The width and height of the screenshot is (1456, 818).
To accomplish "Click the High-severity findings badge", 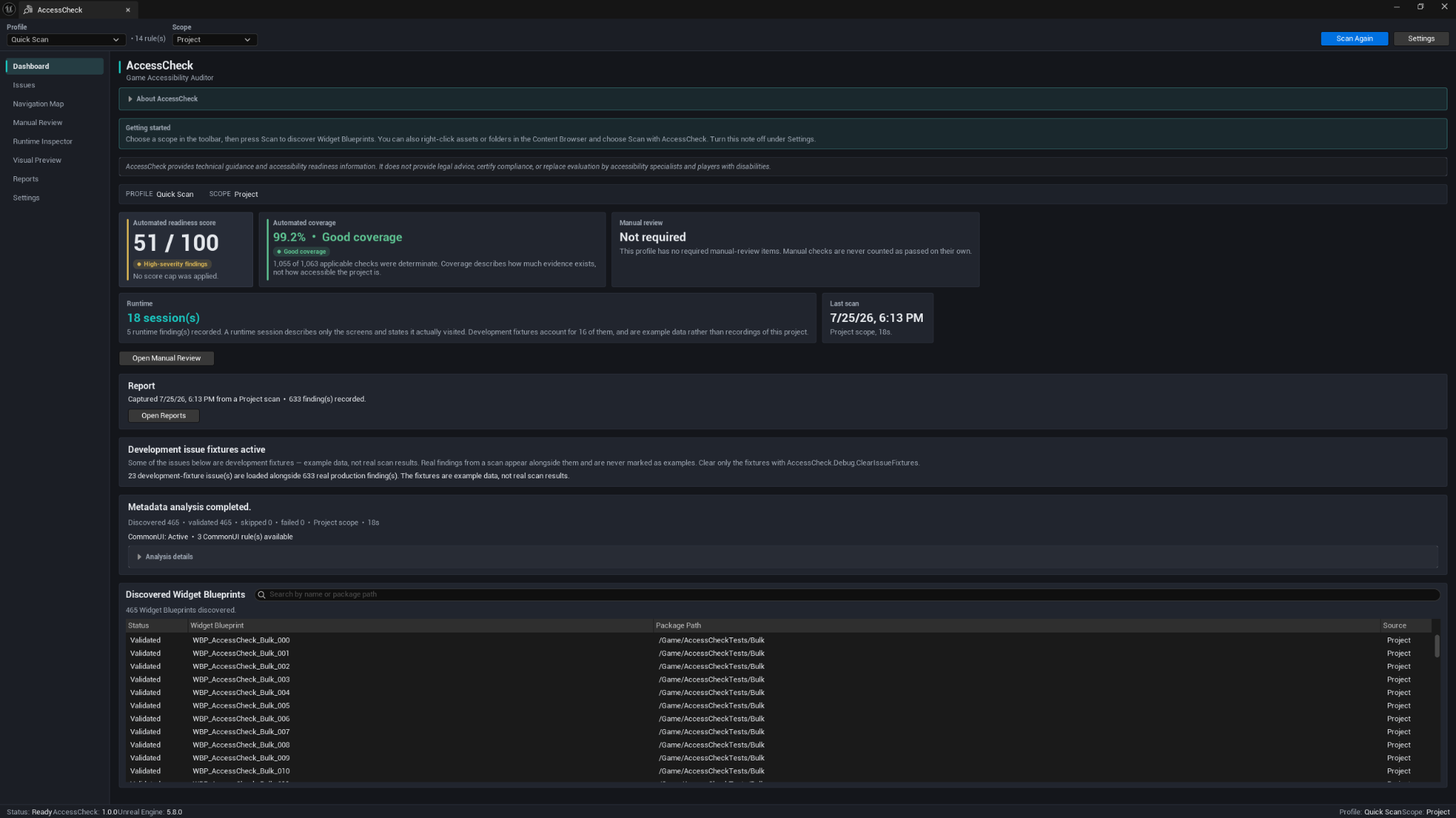I will coord(173,264).
